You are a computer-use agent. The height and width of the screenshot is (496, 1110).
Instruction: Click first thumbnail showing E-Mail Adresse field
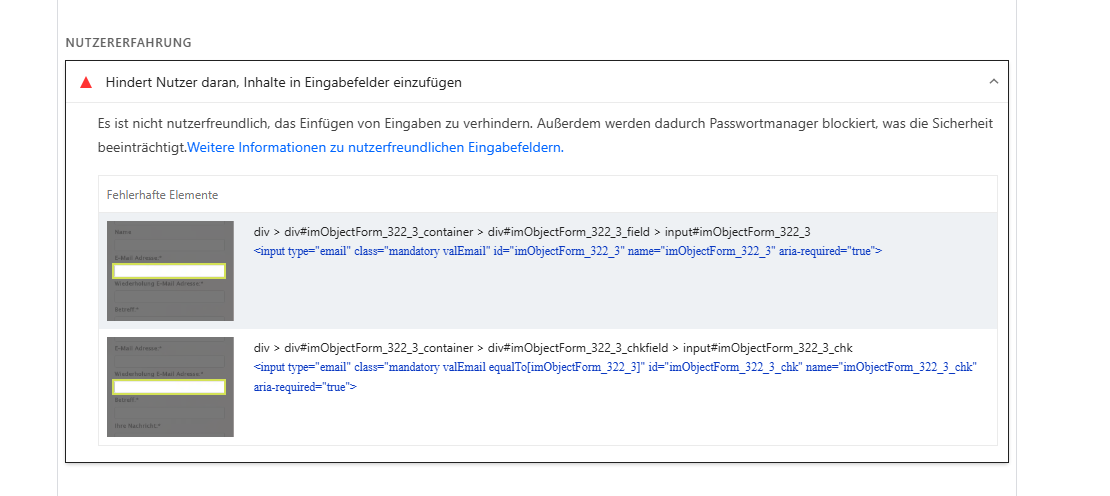tap(170, 271)
